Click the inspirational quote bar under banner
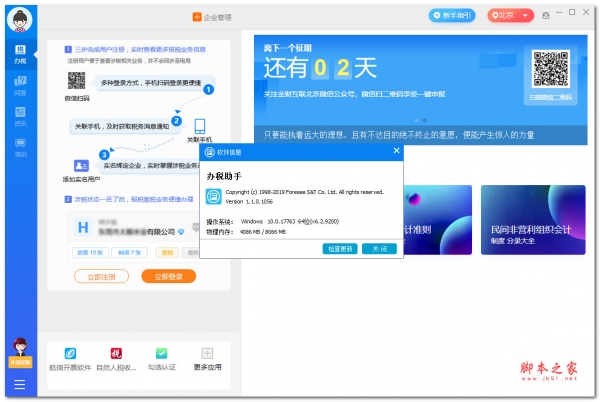This screenshot has width=600, height=402. tap(421, 135)
